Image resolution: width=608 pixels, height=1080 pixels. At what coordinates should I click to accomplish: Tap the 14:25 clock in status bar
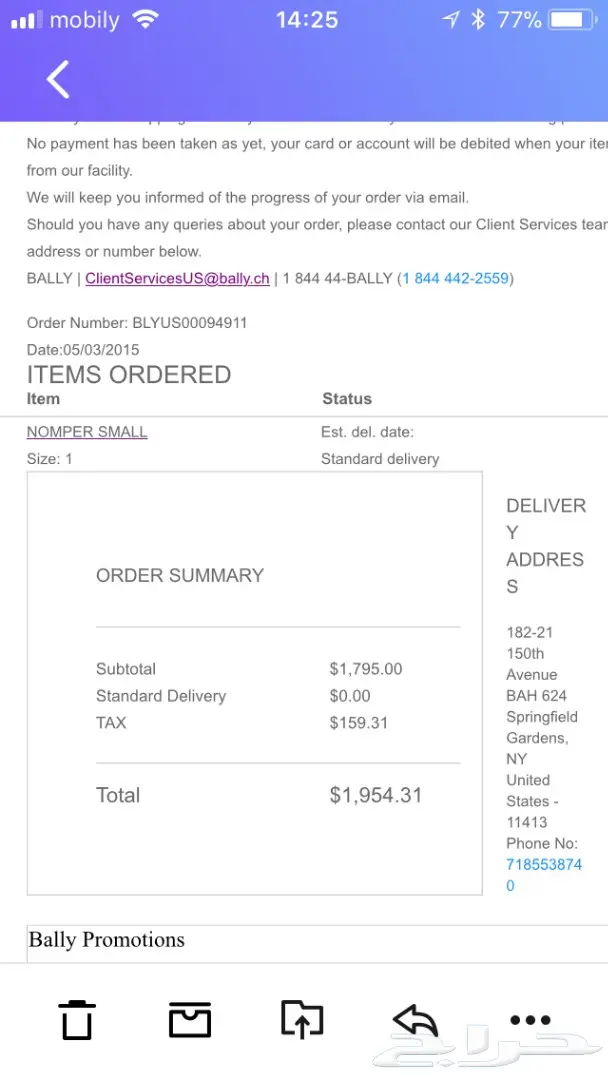(307, 20)
